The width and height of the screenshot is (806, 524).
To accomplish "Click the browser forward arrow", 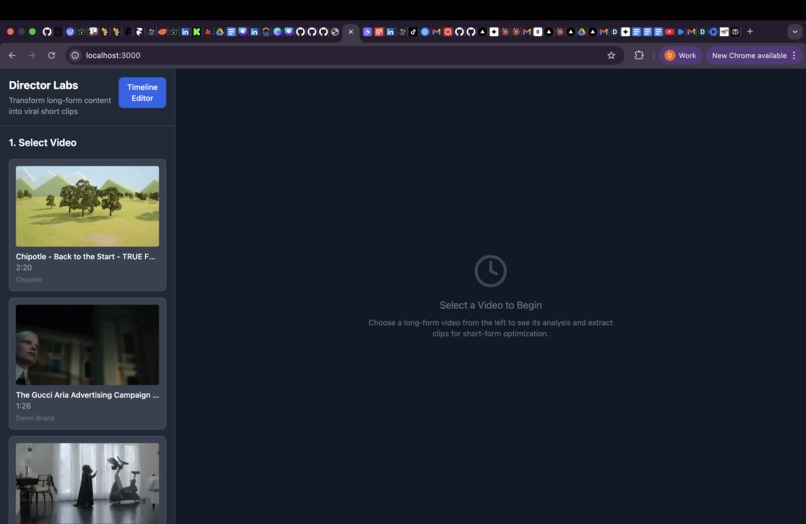I will (32, 55).
